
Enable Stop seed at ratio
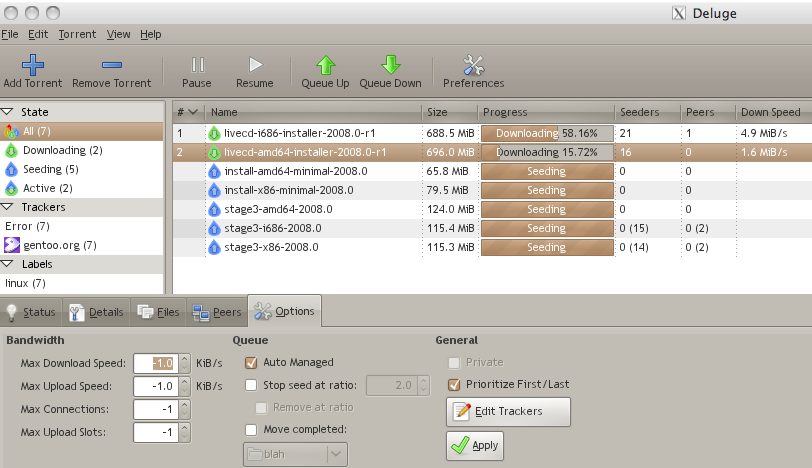[251, 385]
